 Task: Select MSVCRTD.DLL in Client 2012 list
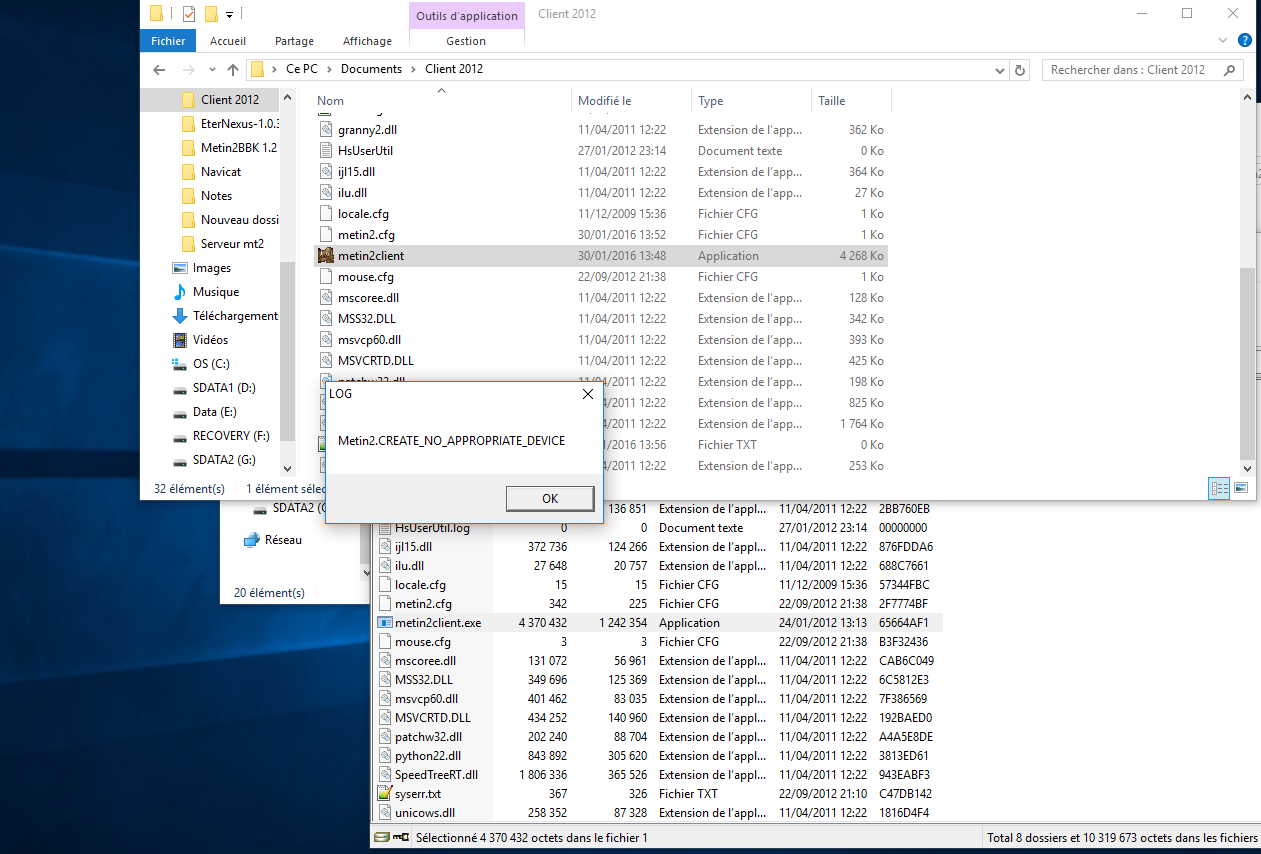click(375, 360)
